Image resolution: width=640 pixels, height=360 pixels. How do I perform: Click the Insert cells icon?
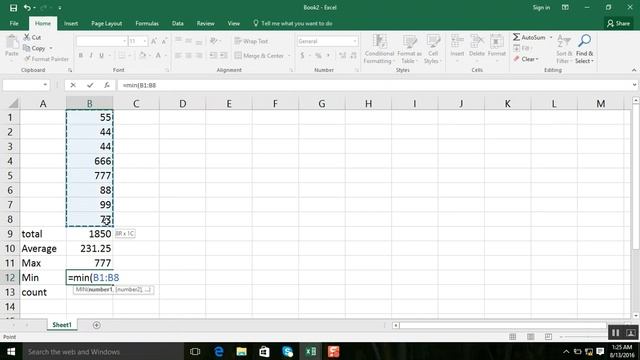[x=457, y=41]
